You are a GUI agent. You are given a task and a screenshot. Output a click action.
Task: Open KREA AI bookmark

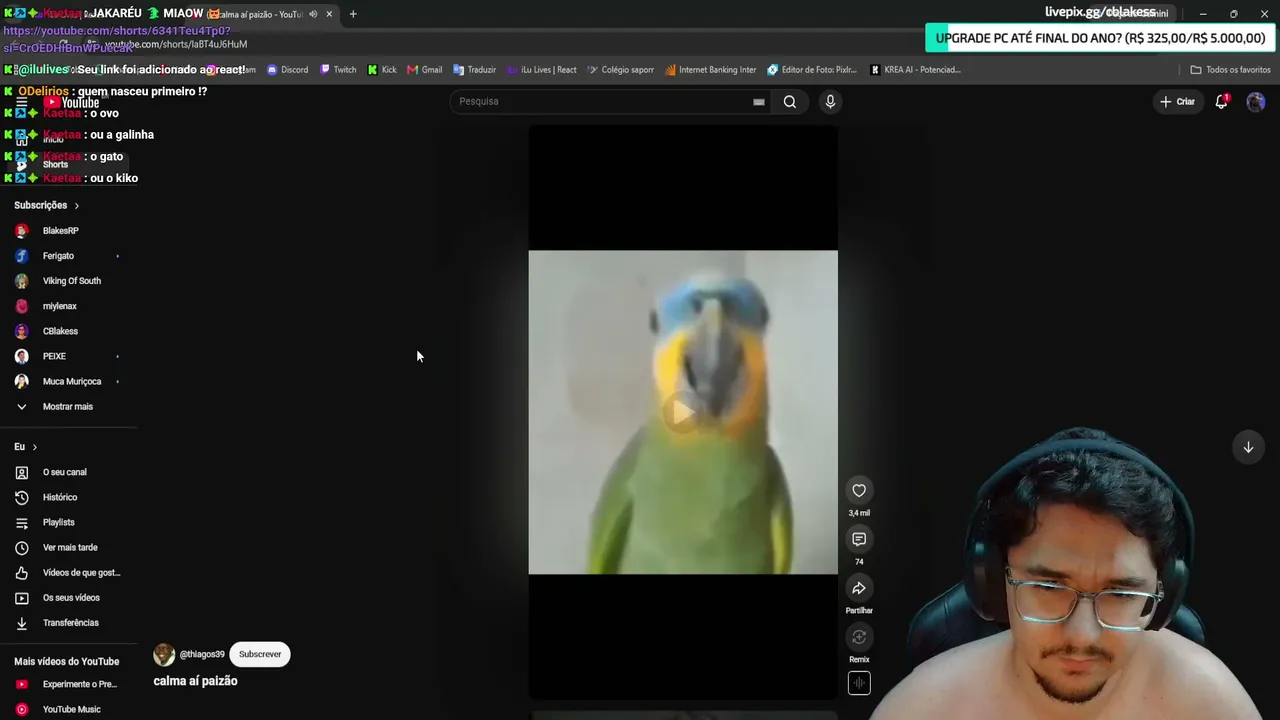pos(916,70)
